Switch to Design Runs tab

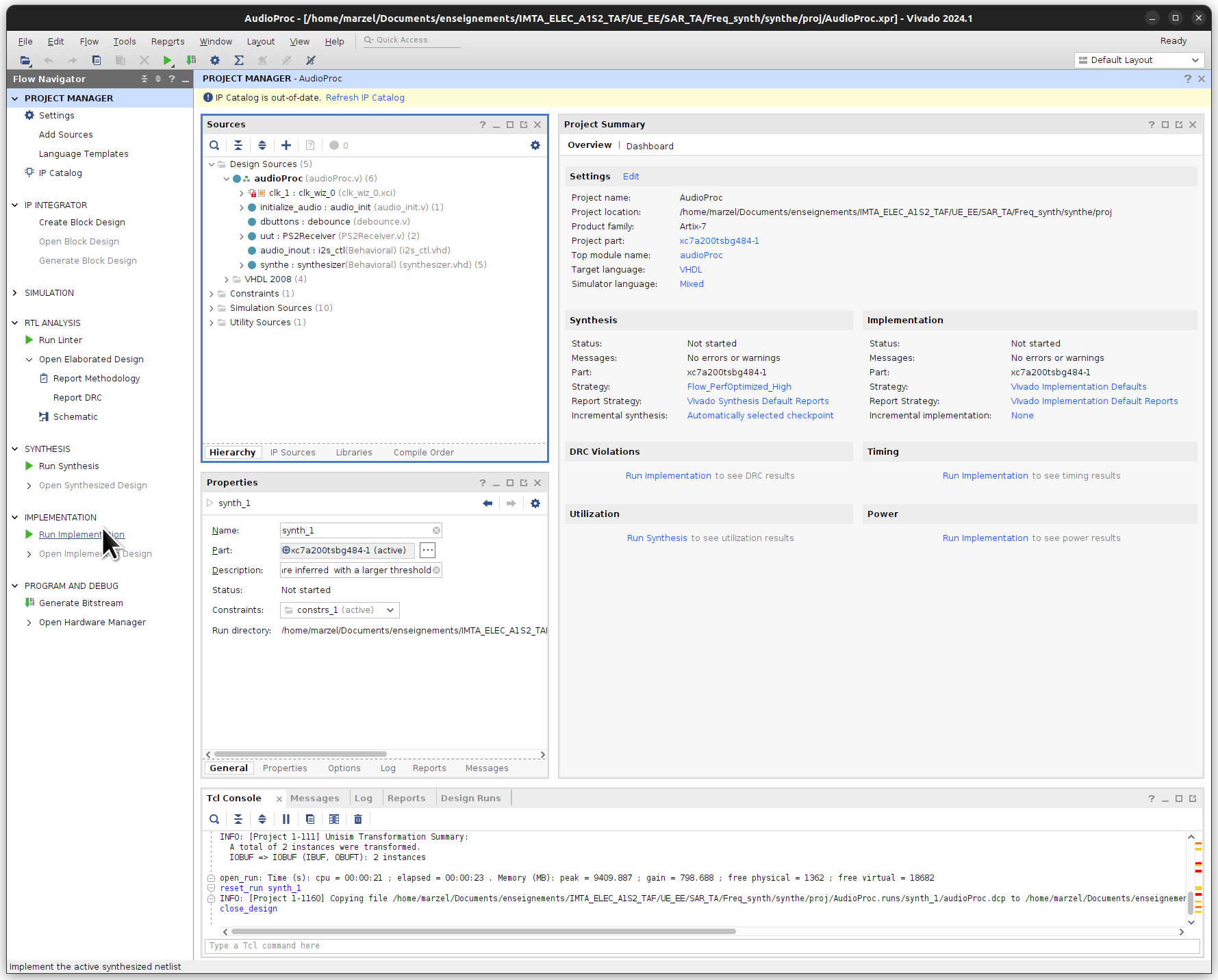coord(471,799)
